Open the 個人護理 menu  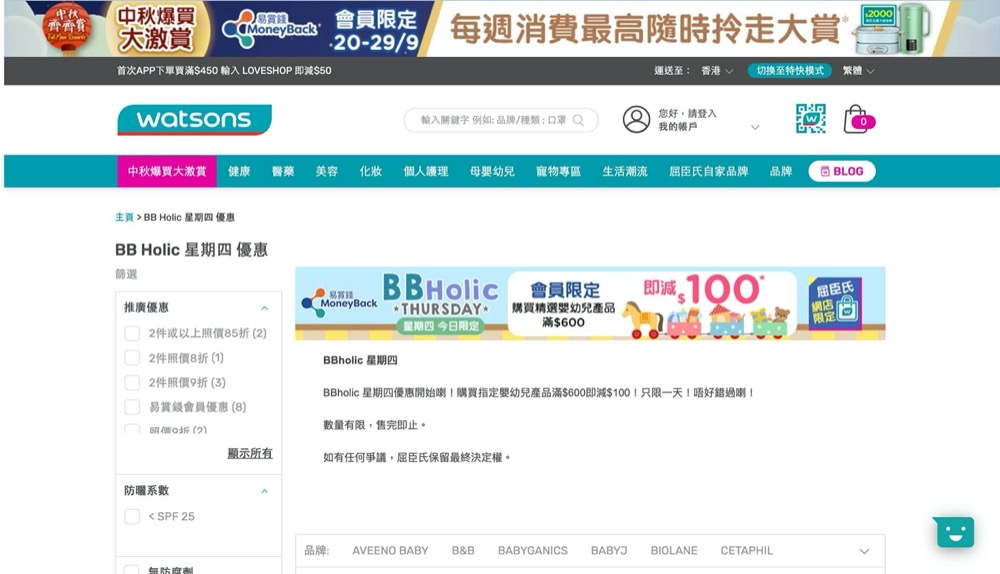pyautogui.click(x=425, y=171)
